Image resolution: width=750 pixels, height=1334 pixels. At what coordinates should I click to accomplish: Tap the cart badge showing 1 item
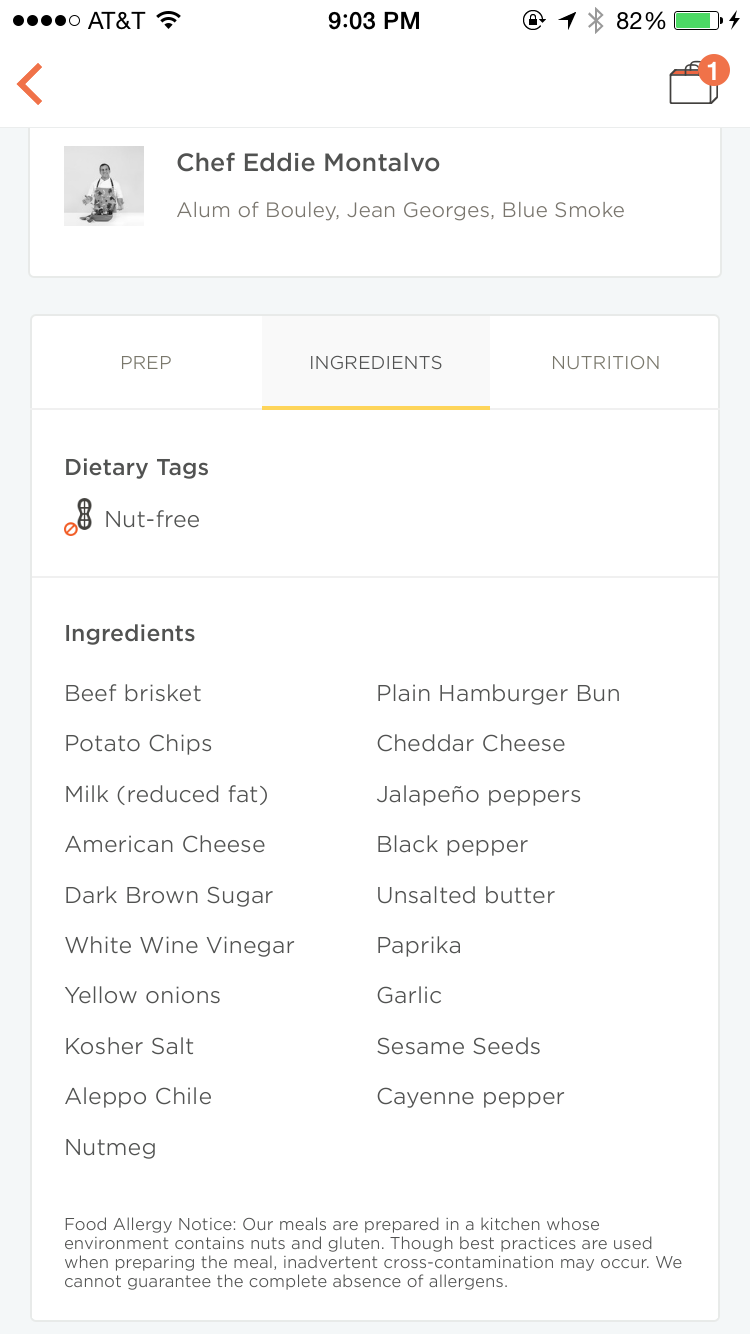coord(712,70)
